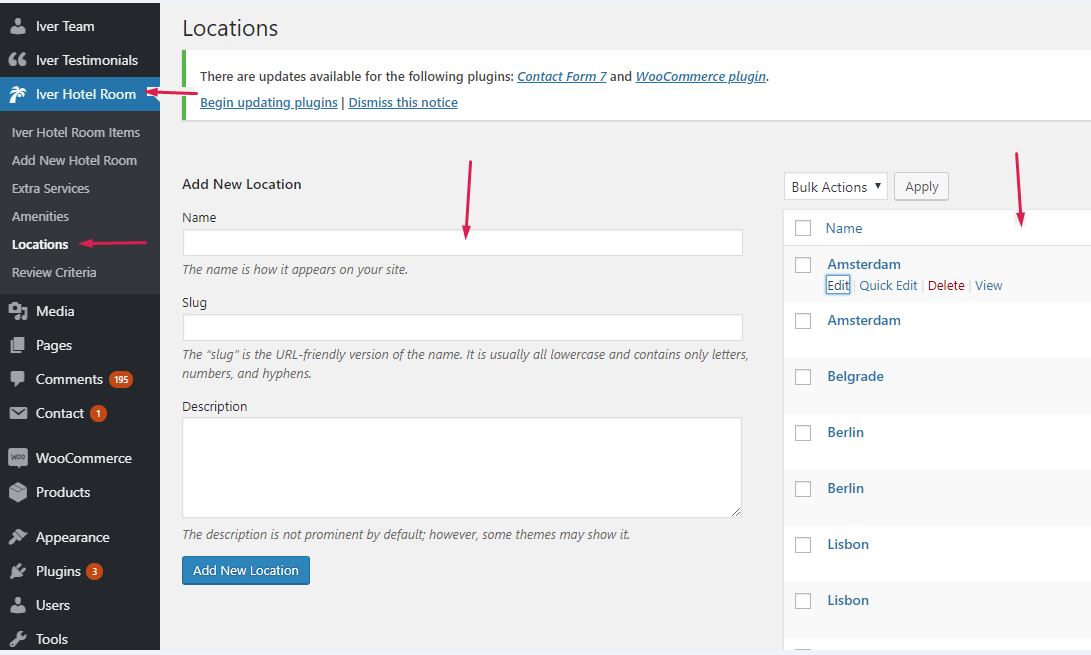This screenshot has width=1091, height=655.
Task: Click the Plugins plug icon
Action: coord(18,571)
